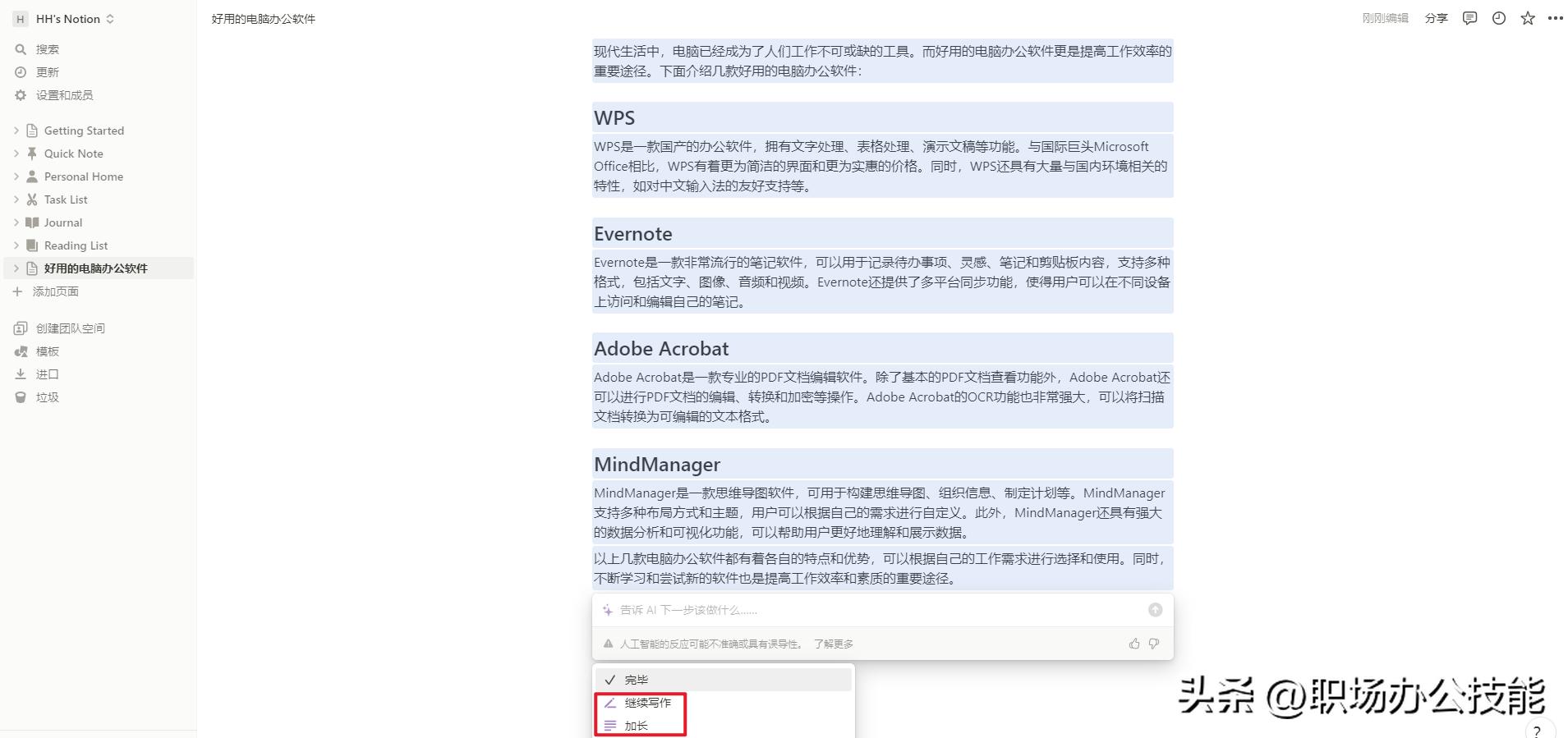The width and height of the screenshot is (1568, 738).
Task: Click the help question mark button
Action: (x=1537, y=730)
